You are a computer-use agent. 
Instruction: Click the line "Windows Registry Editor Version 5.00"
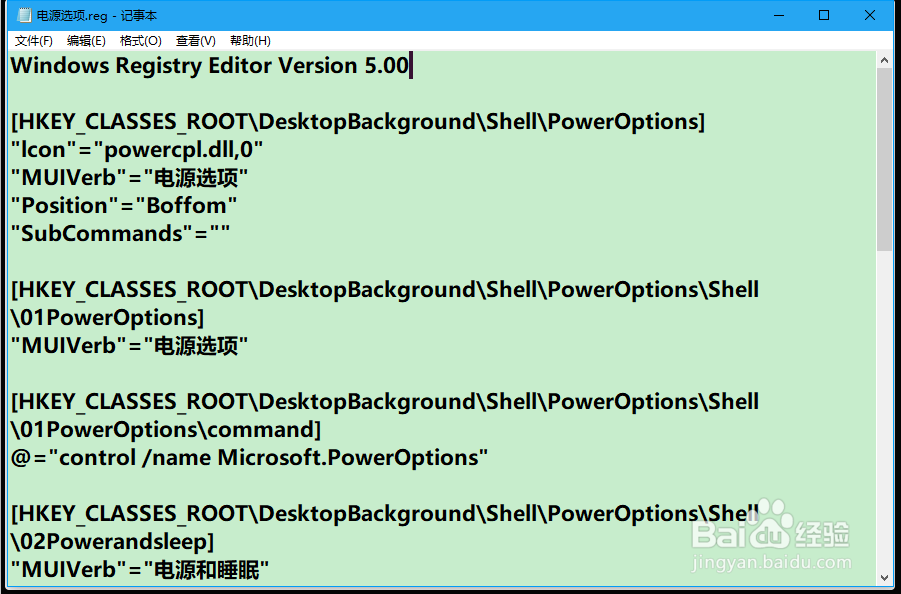click(210, 65)
